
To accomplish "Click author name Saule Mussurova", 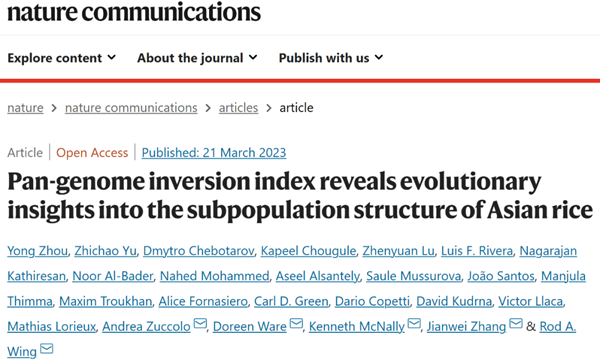I will click(x=414, y=276).
